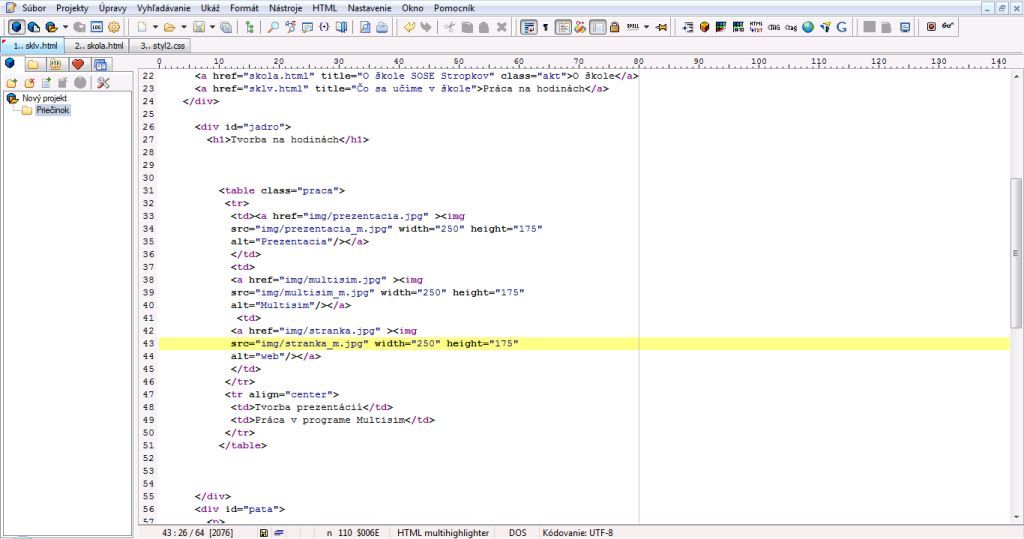Viewport: 1024px width, 539px height.
Task: Click the open file folder icon
Action: (170, 27)
